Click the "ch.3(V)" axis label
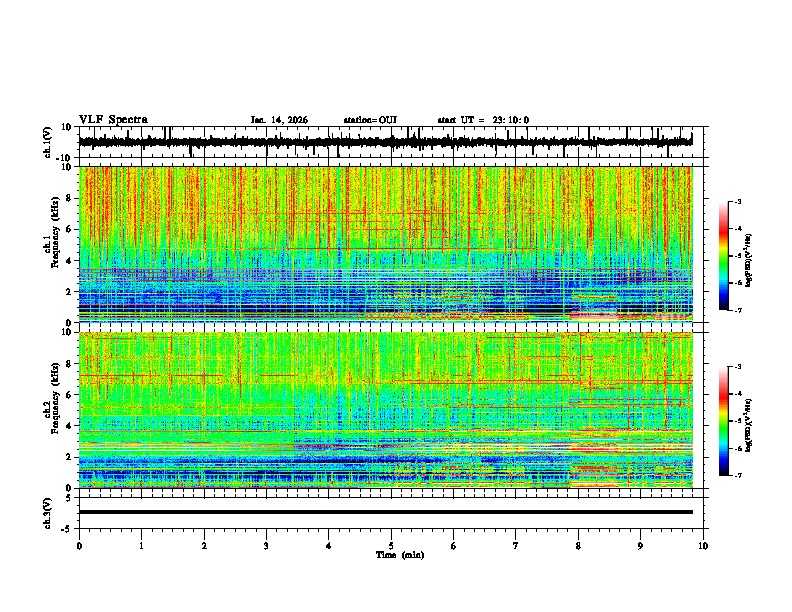This screenshot has width=792, height=612. click(48, 513)
